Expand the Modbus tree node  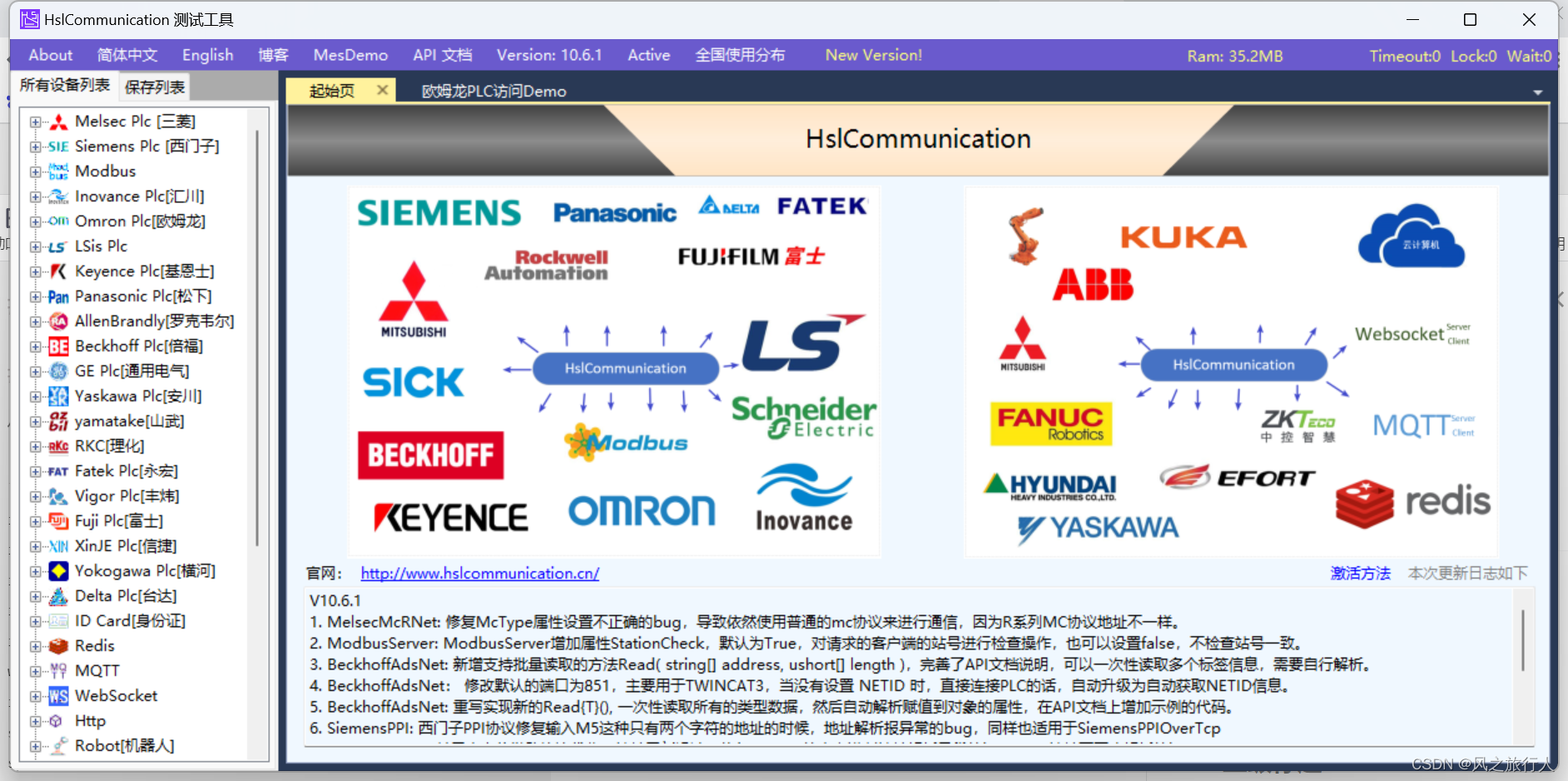pyautogui.click(x=35, y=172)
